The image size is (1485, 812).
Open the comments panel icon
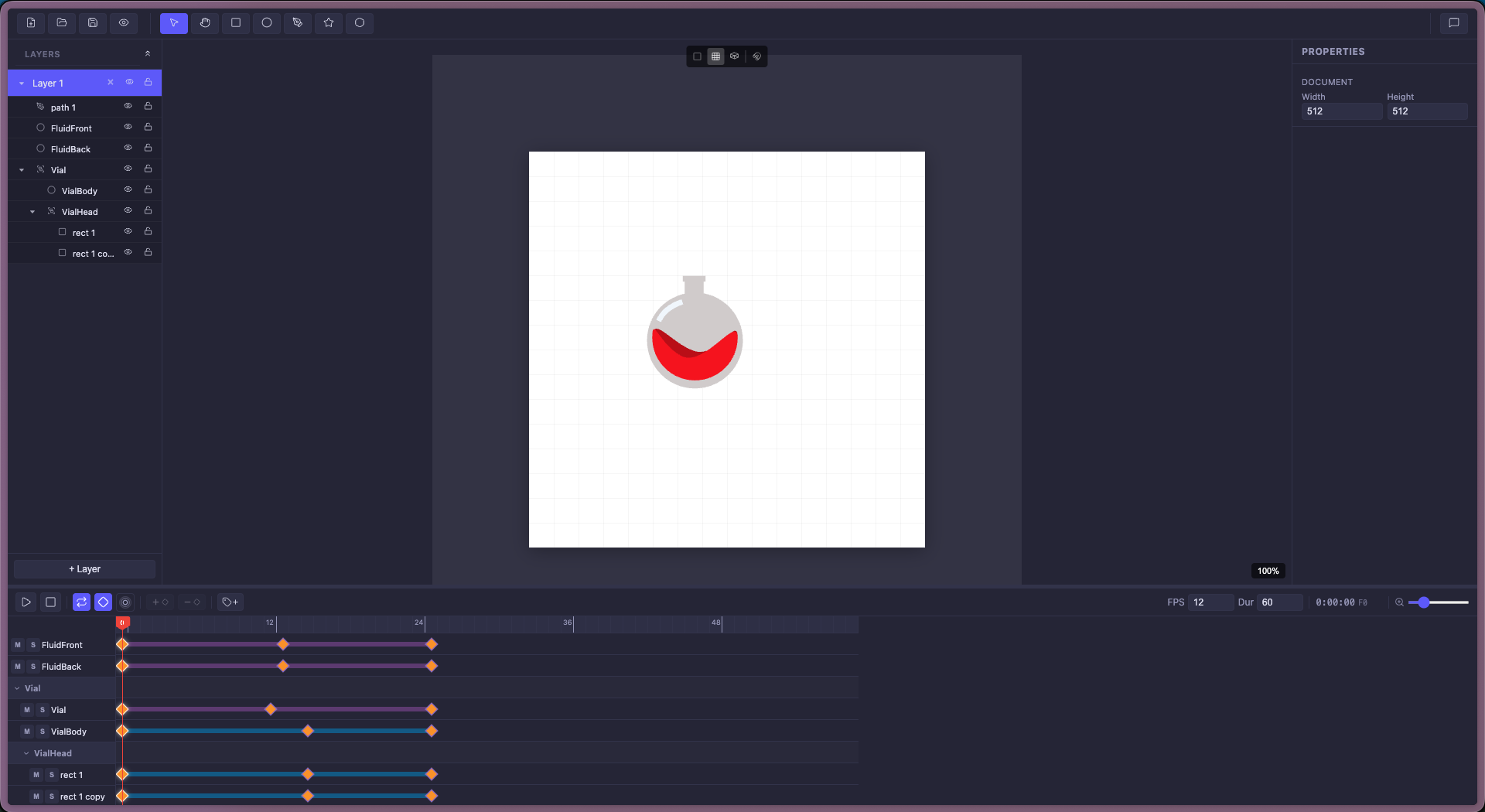coord(1454,23)
